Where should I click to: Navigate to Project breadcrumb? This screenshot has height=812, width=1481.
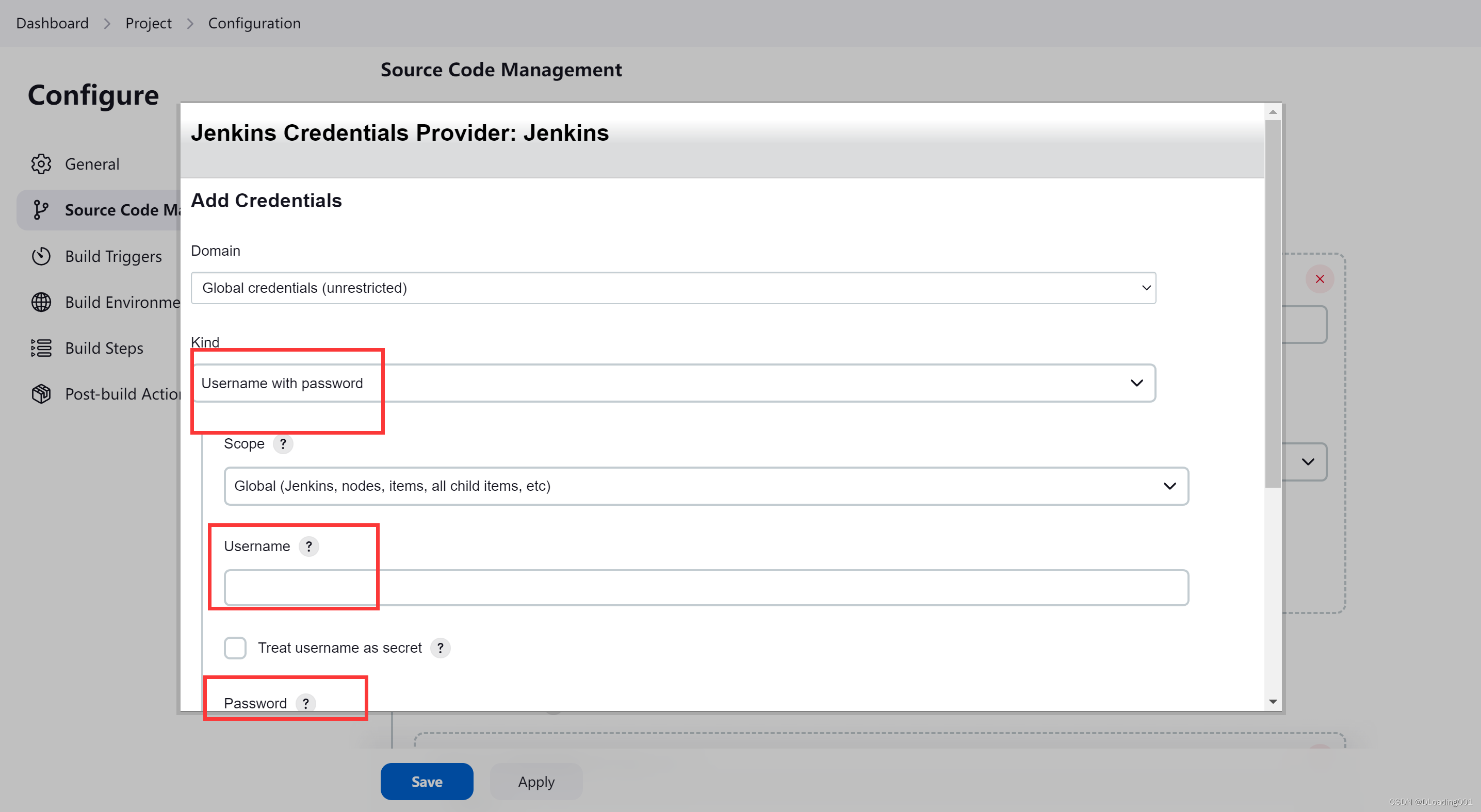[149, 23]
